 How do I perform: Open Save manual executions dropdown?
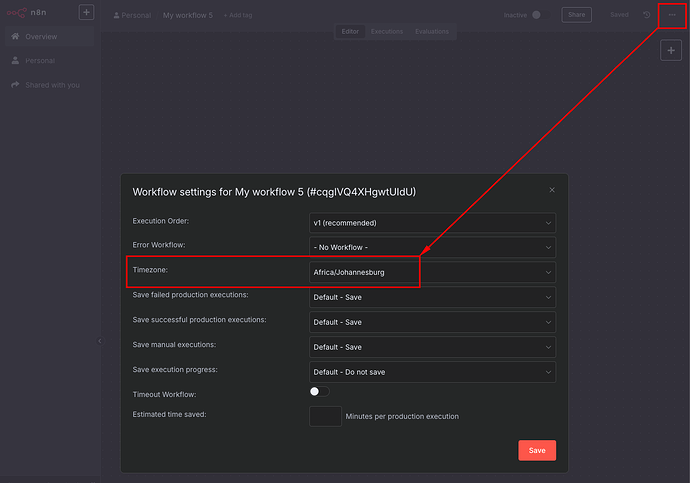432,347
